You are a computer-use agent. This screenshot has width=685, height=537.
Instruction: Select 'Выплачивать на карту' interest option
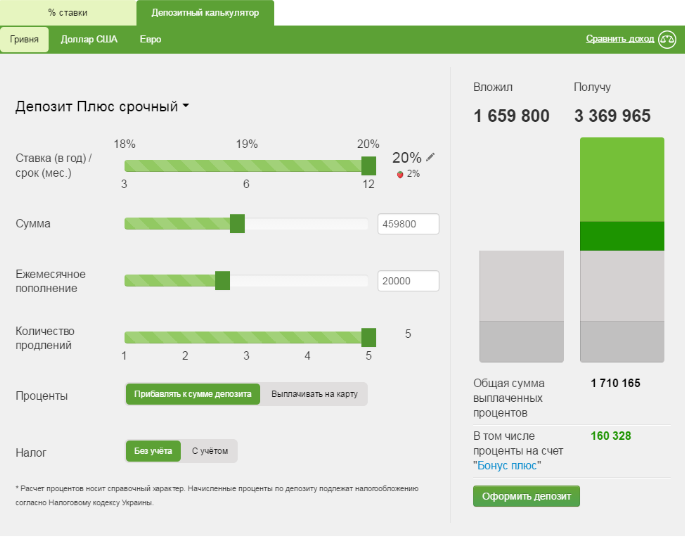click(314, 394)
